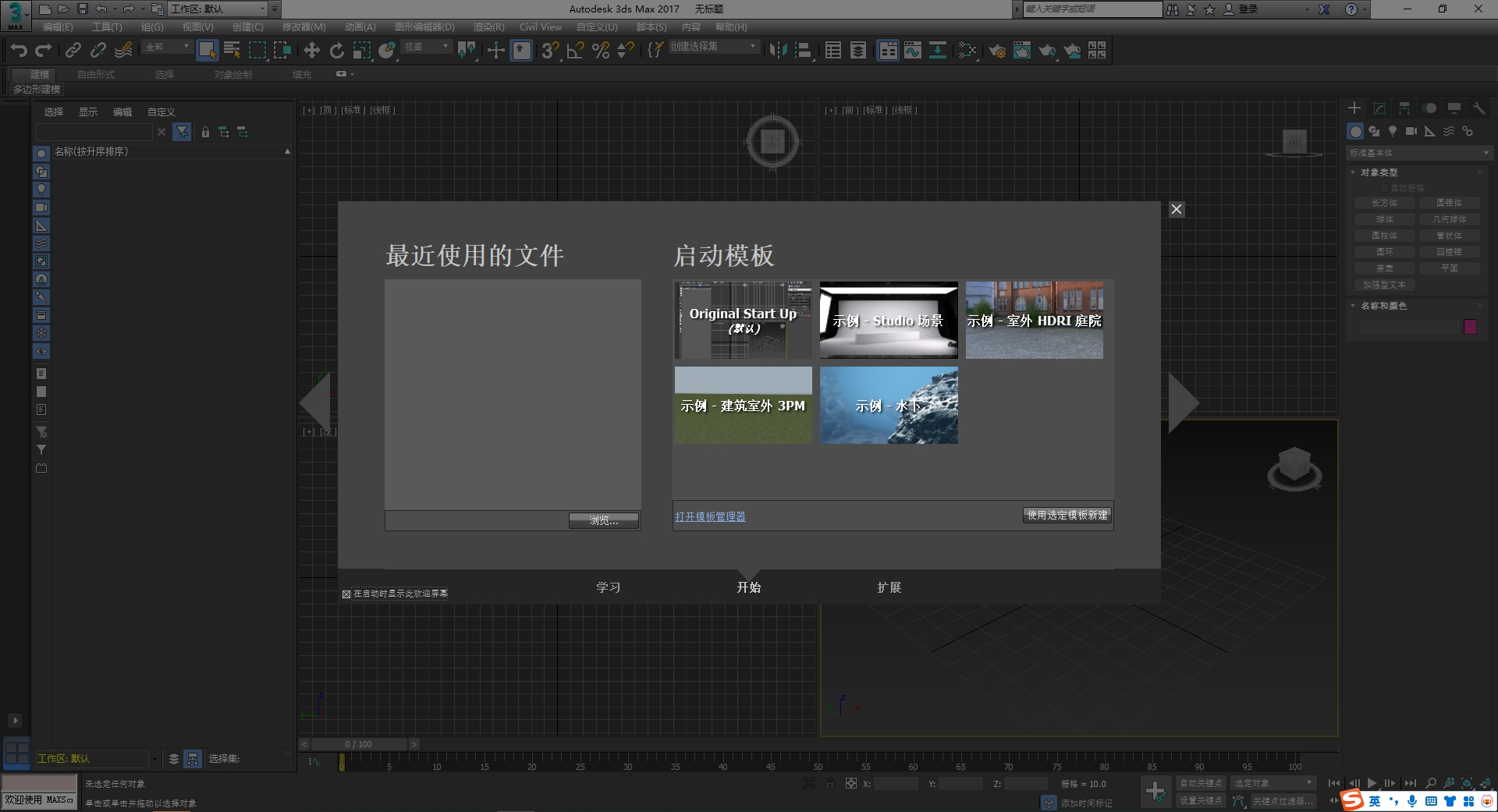Viewport: 1498px width, 812px height.
Task: Open the Render Setup teapot icon
Action: pyautogui.click(x=996, y=50)
